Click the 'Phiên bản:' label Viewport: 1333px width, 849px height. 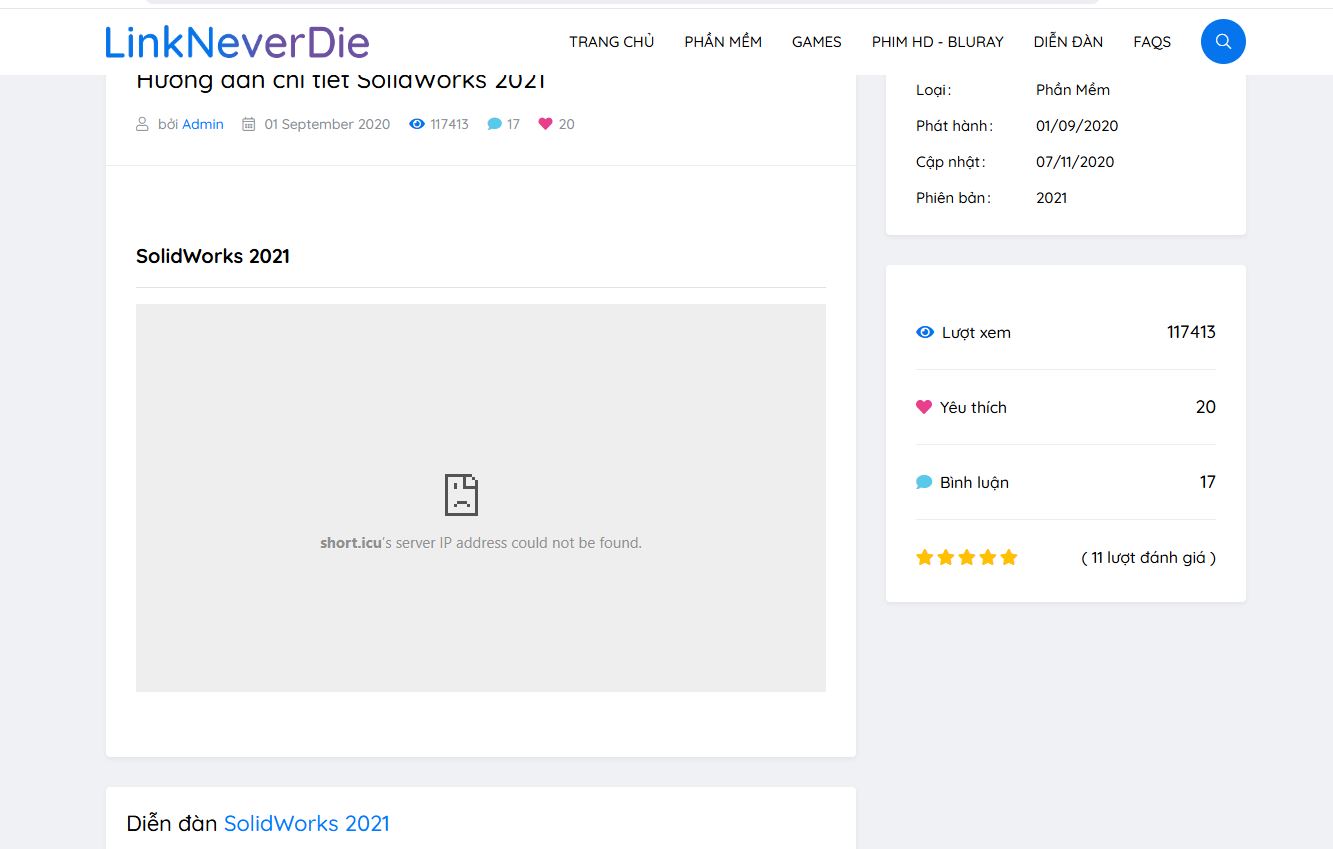pyautogui.click(x=954, y=198)
